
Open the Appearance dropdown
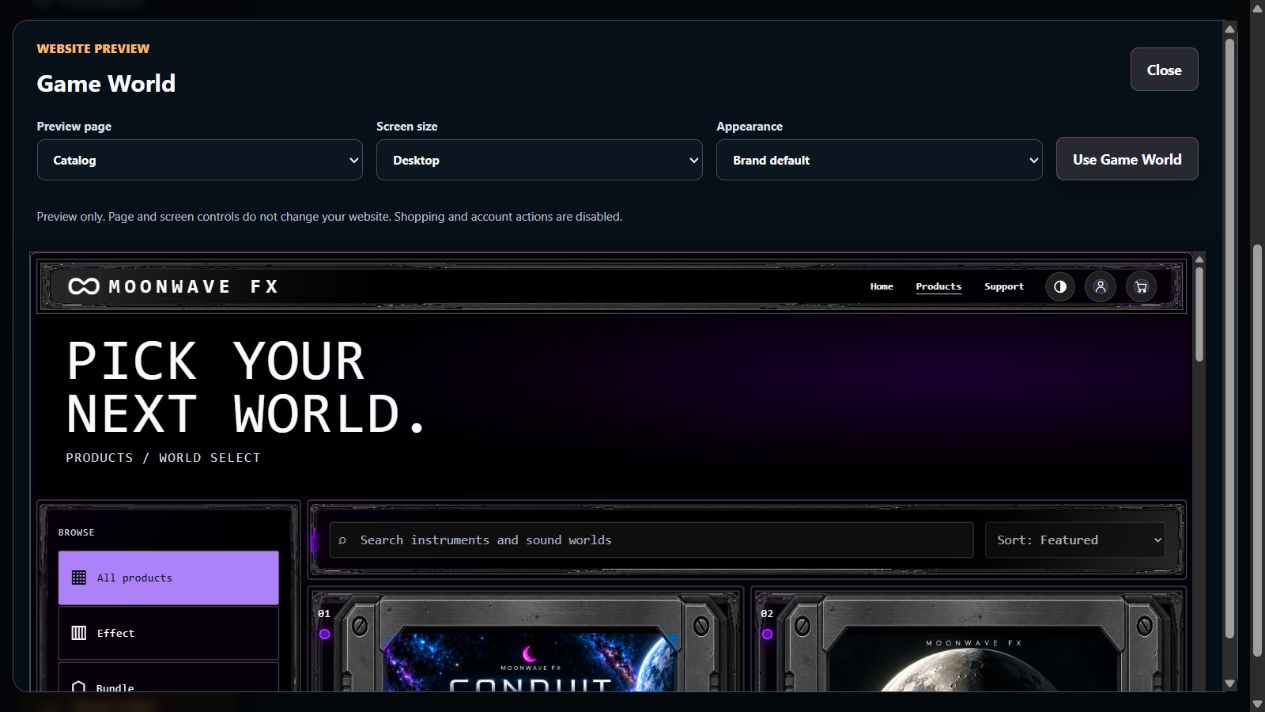(879, 160)
